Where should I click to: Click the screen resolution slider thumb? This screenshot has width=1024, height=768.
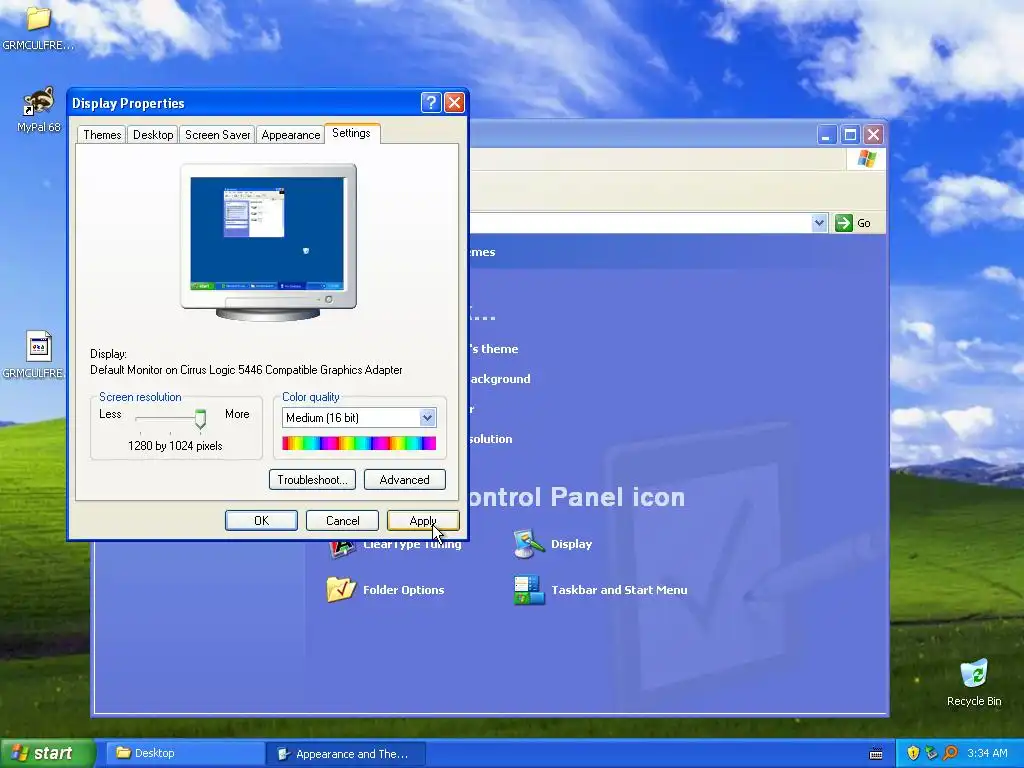200,419
